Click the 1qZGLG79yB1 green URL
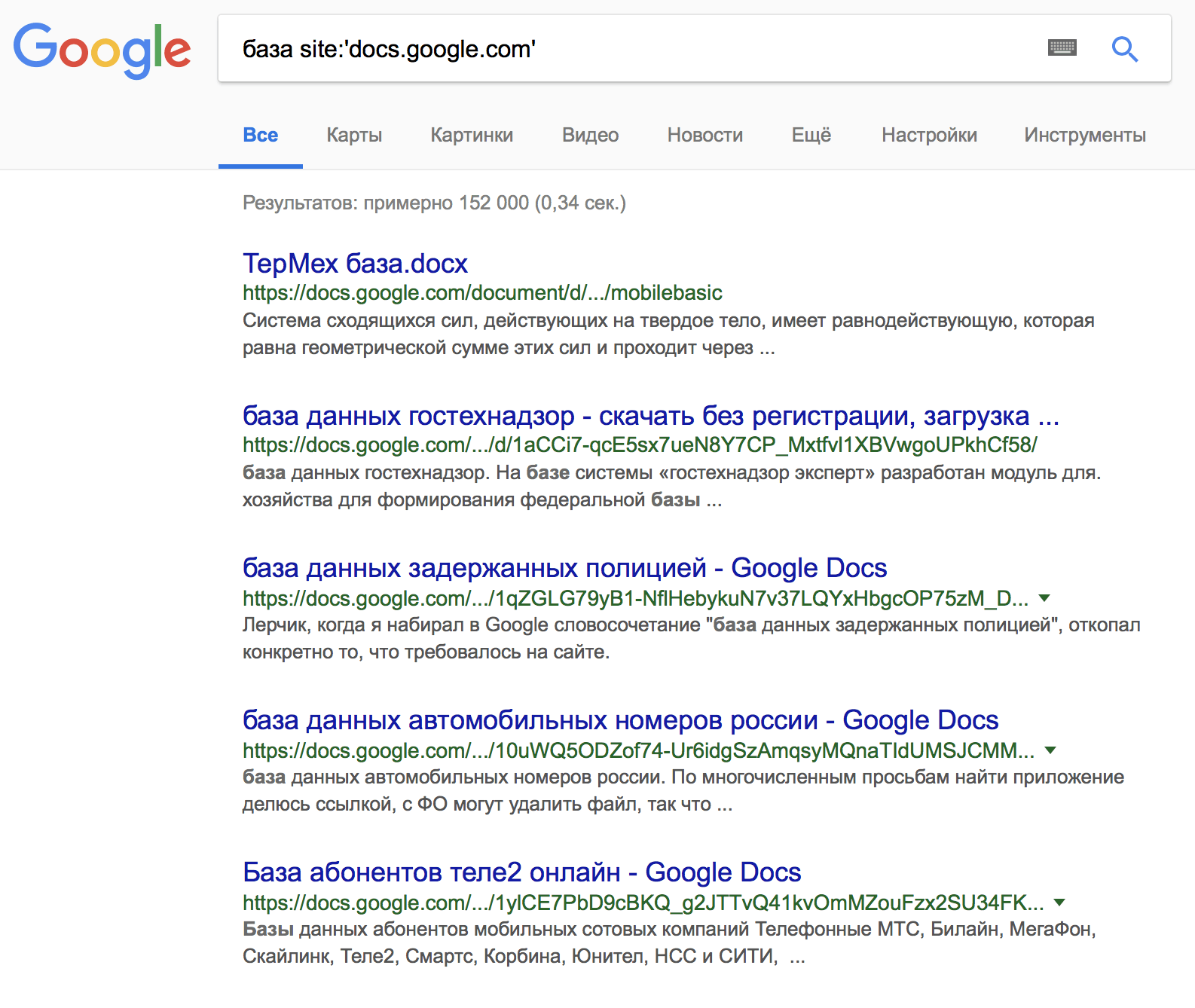 (635, 598)
